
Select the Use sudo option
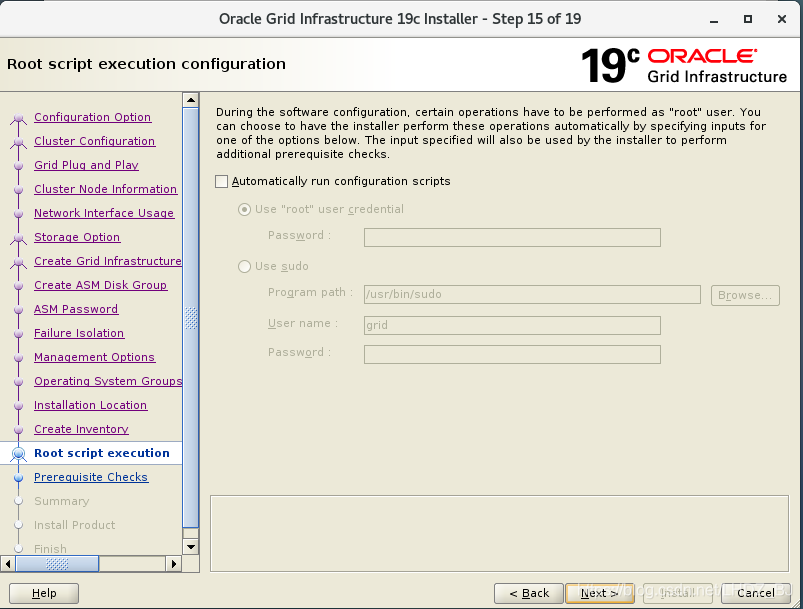point(243,266)
